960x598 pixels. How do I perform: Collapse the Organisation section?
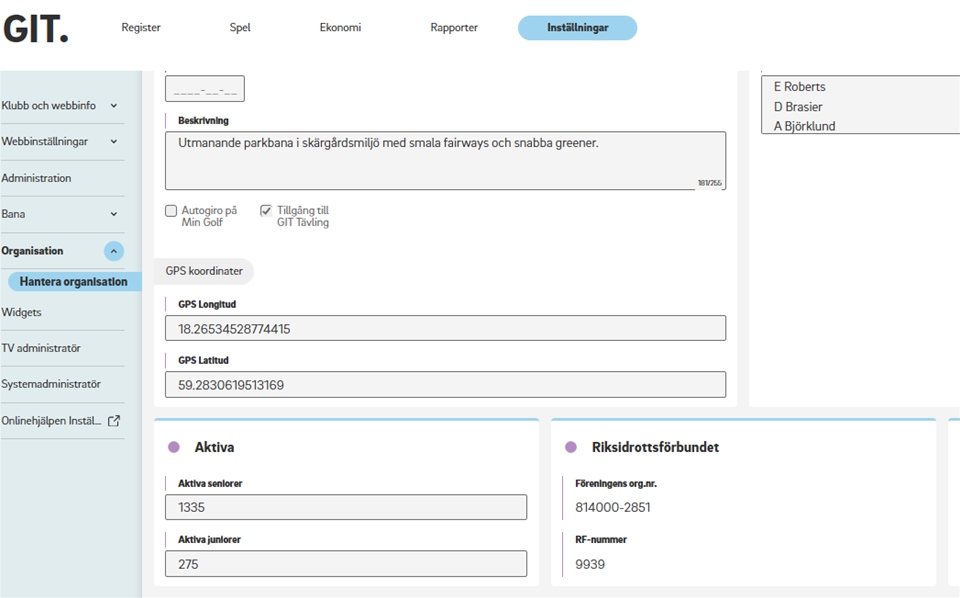[114, 251]
